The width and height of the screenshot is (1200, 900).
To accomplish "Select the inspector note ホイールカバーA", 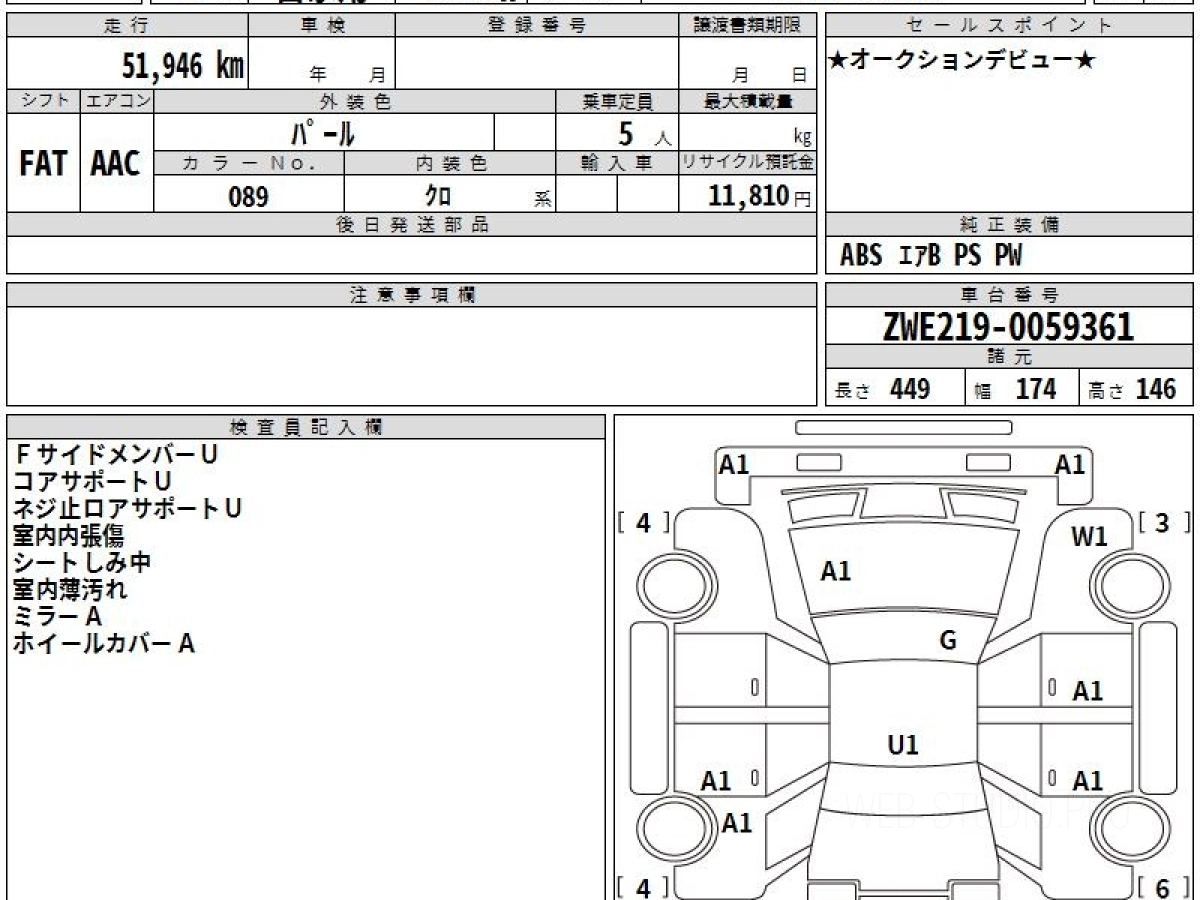I will pyautogui.click(x=103, y=643).
